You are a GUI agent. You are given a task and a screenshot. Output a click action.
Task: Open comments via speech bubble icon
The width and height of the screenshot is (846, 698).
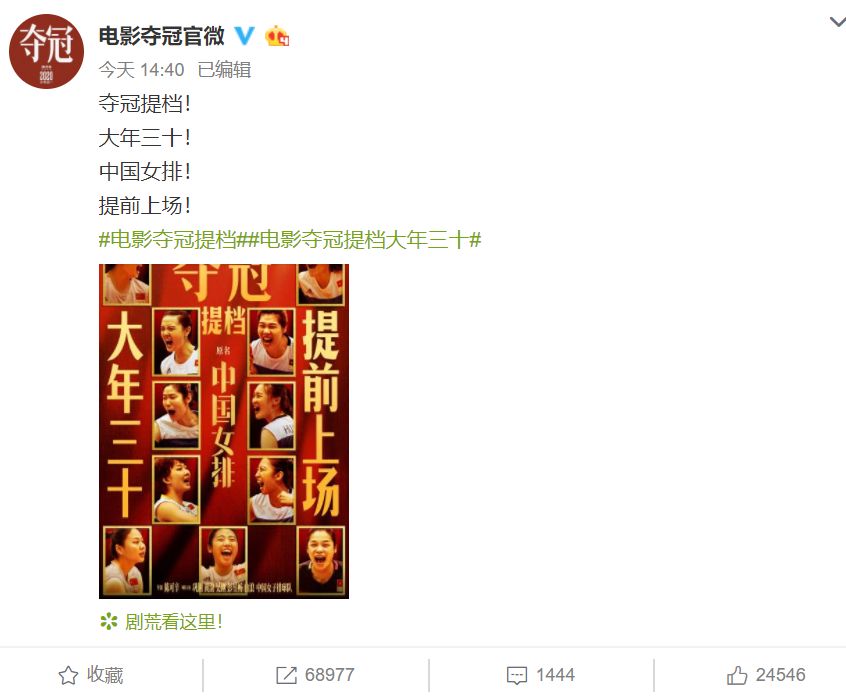click(x=516, y=675)
